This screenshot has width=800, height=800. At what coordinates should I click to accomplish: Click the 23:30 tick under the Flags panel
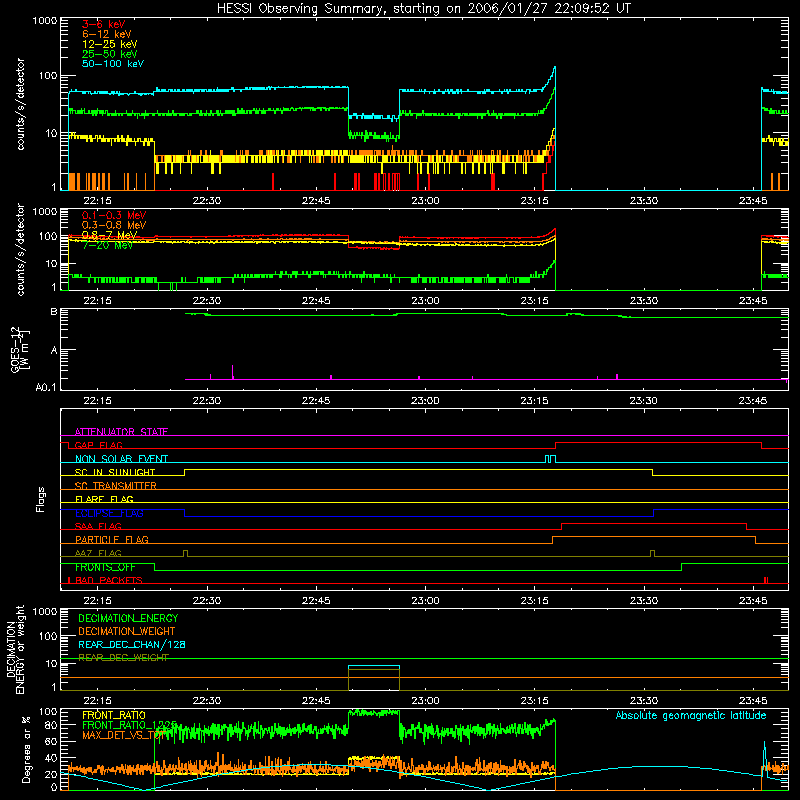[644, 601]
